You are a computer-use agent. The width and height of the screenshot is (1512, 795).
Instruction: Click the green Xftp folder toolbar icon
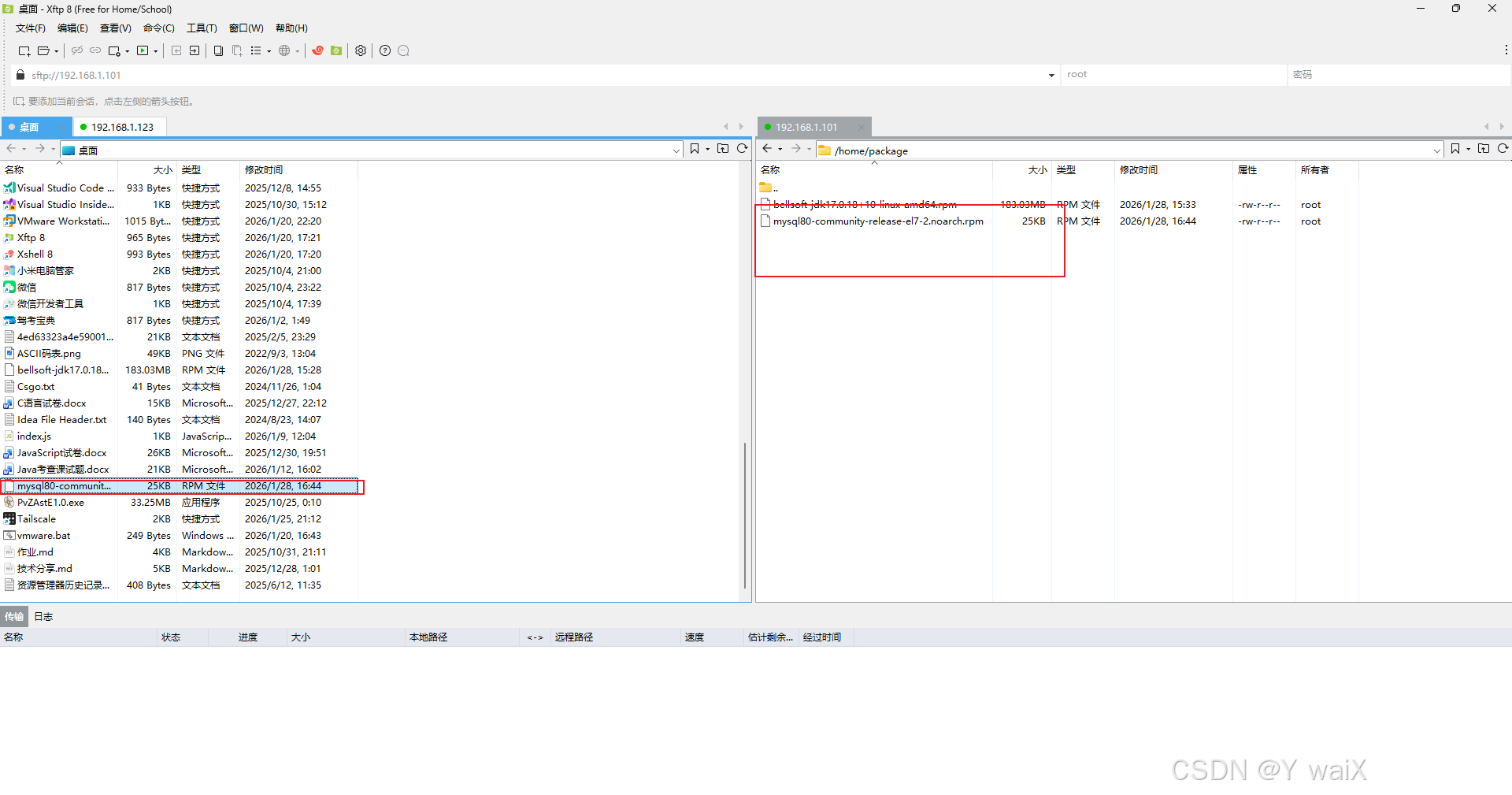336,50
